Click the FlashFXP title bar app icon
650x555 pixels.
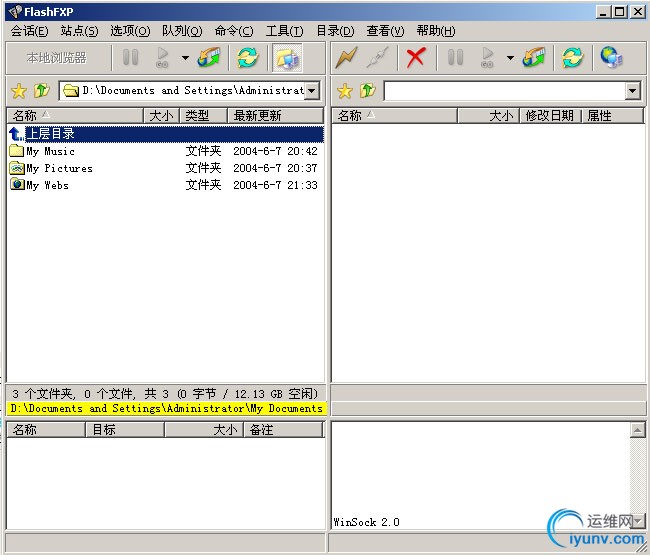(x=15, y=12)
